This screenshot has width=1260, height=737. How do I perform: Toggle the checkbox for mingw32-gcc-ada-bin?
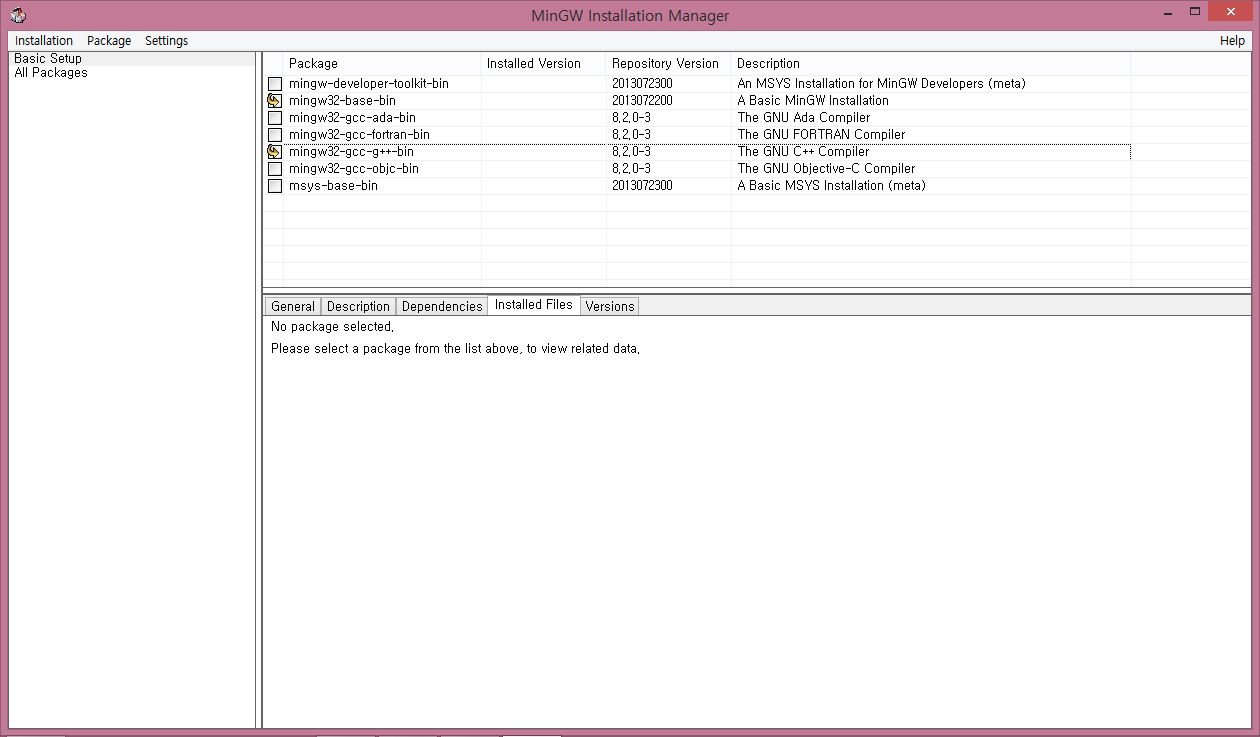pyautogui.click(x=275, y=118)
